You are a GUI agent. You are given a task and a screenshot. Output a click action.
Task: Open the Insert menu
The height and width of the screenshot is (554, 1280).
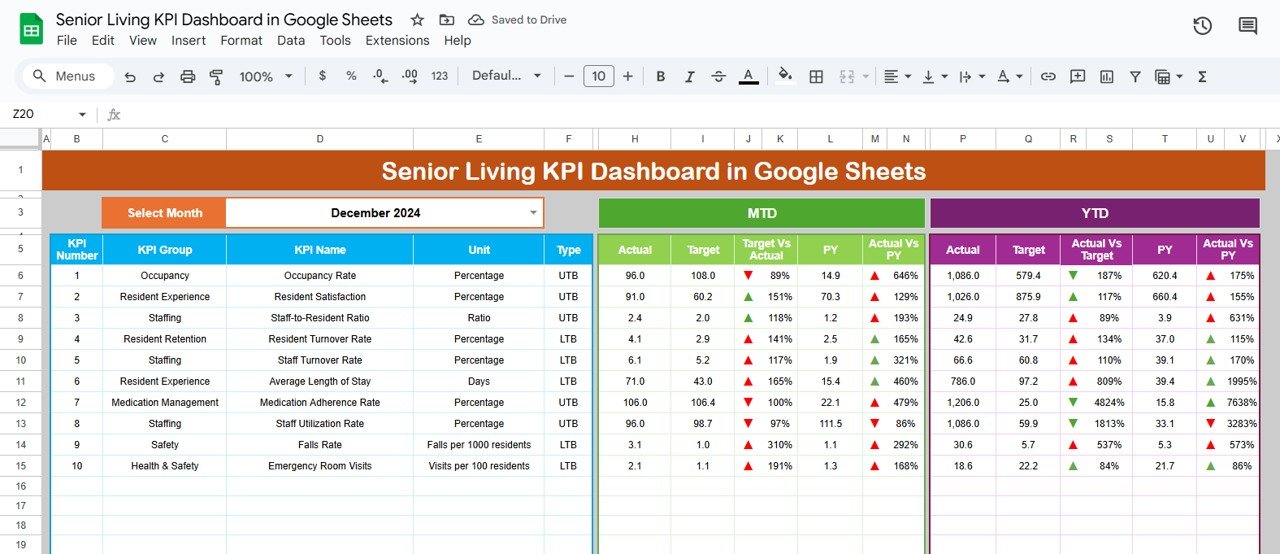[x=188, y=41]
